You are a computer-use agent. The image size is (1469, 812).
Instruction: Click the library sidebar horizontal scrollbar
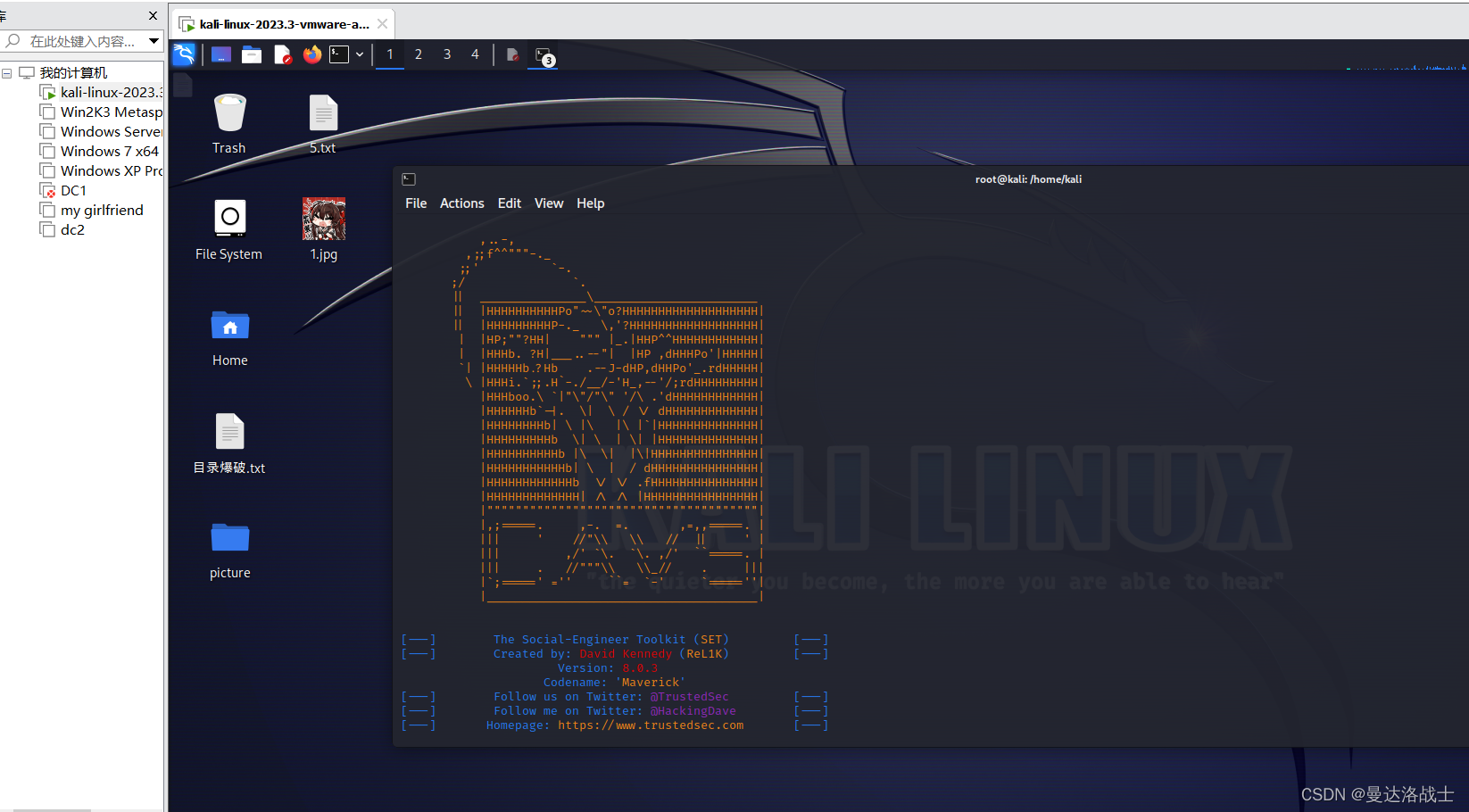(52, 809)
